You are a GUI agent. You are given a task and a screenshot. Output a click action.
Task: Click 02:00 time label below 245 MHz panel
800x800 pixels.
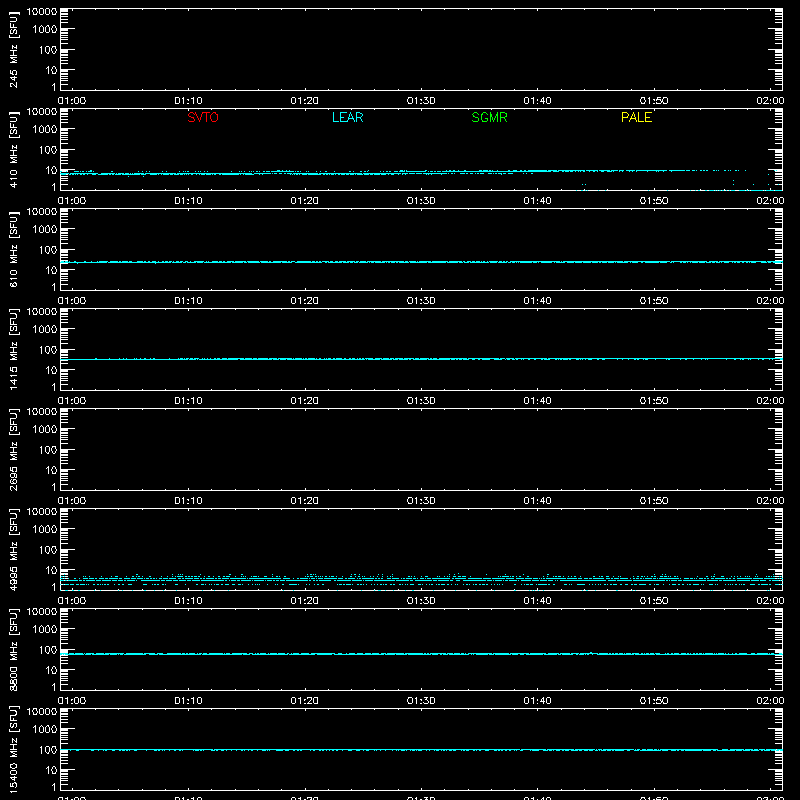(x=770, y=101)
